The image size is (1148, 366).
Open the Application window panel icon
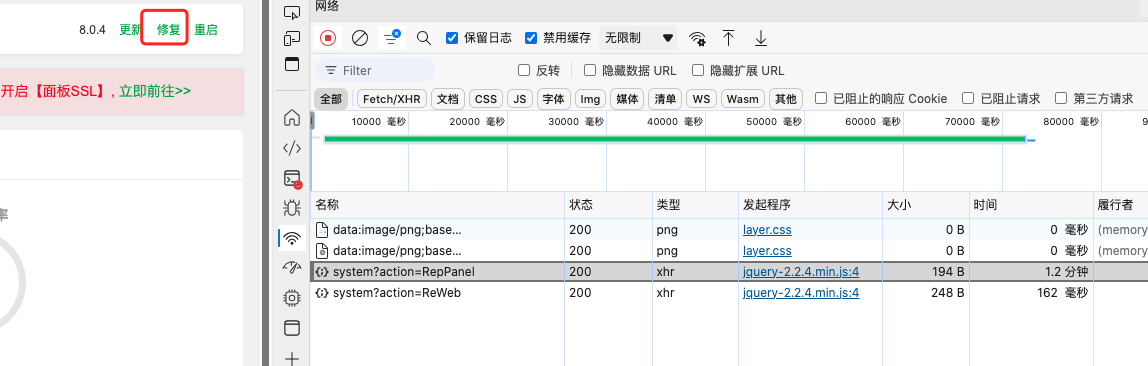292,328
